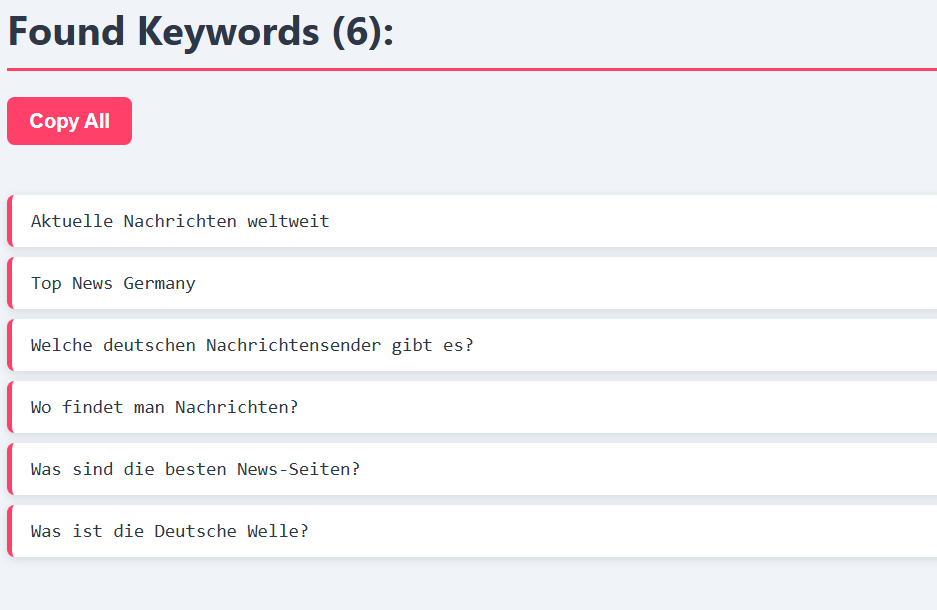Click the word 'Nachrichtensender' in the third keyword
The width and height of the screenshot is (937, 610).
(x=293, y=345)
